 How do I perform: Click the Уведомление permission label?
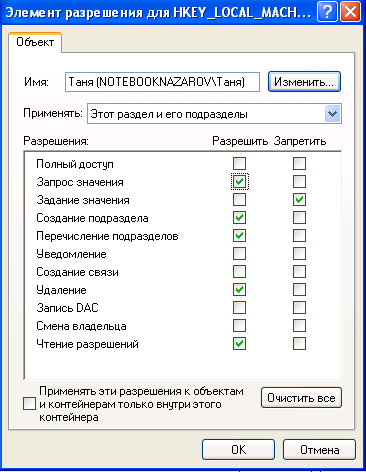[x=71, y=254]
